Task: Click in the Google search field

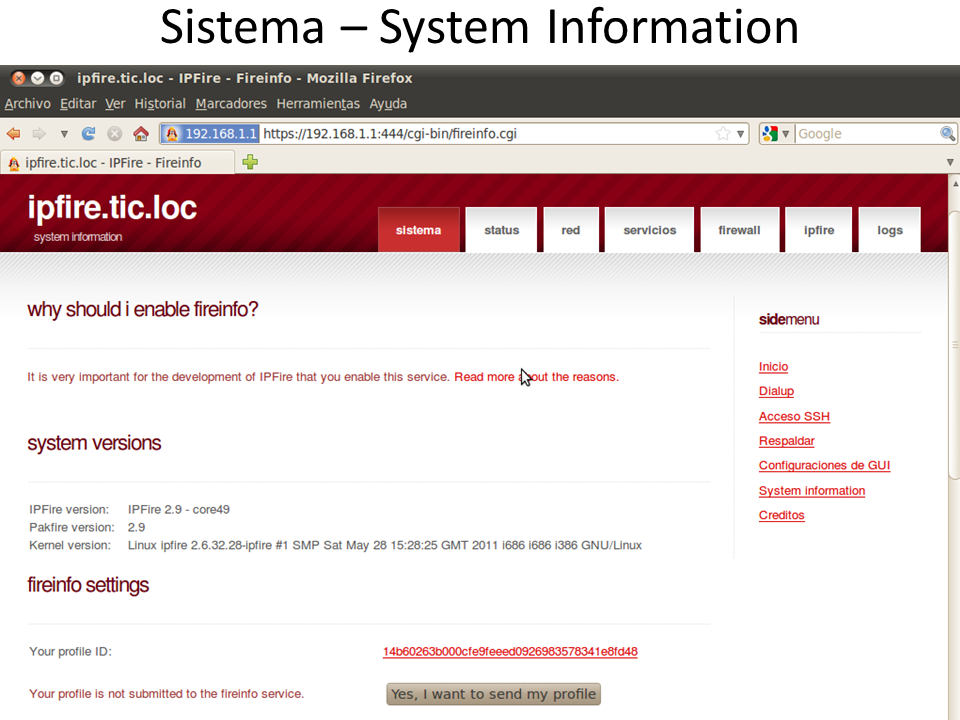Action: click(x=865, y=134)
